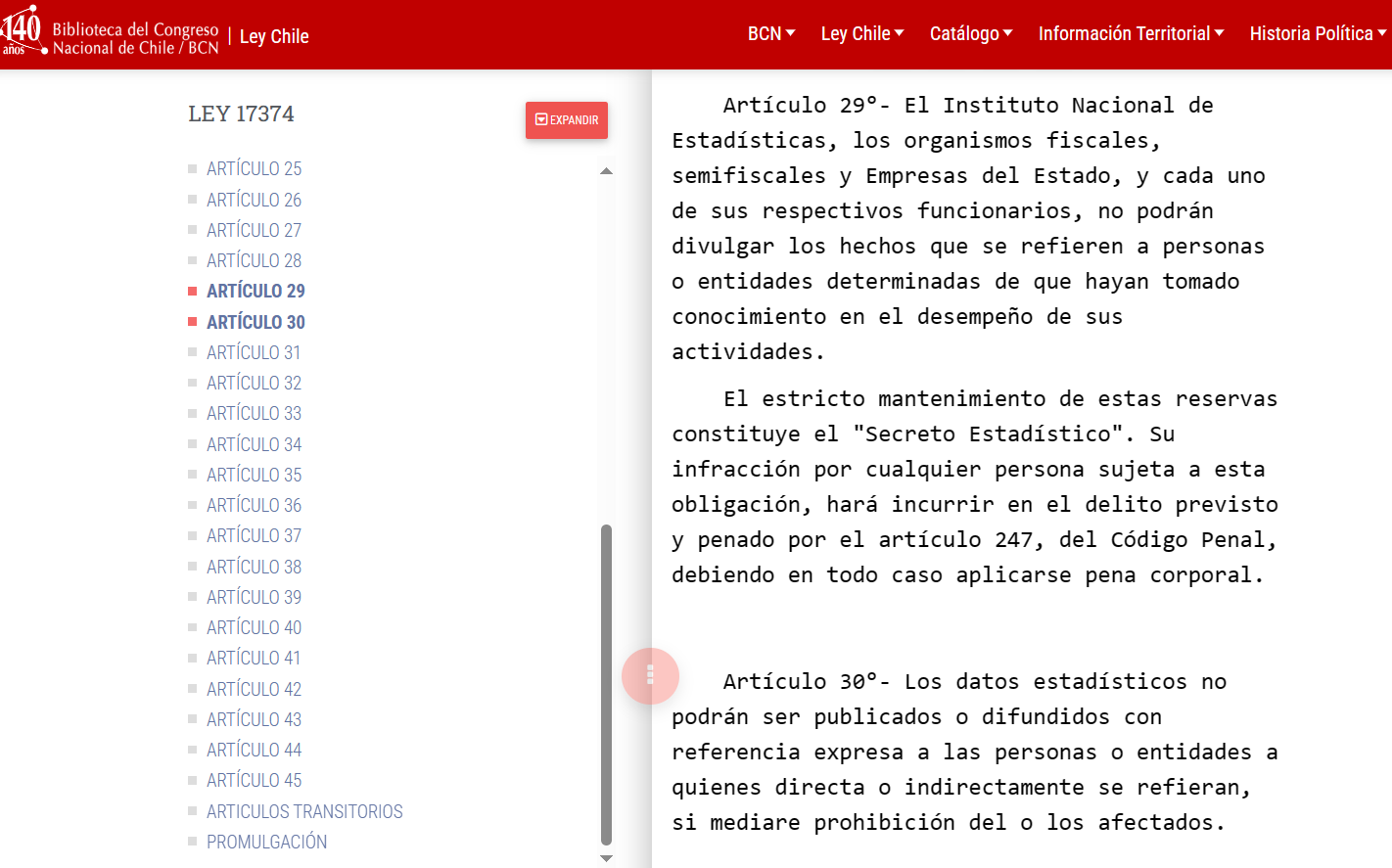Viewport: 1392px width, 868px height.
Task: Click the 'Artículo 29°-' text in the document
Action: 807,106
